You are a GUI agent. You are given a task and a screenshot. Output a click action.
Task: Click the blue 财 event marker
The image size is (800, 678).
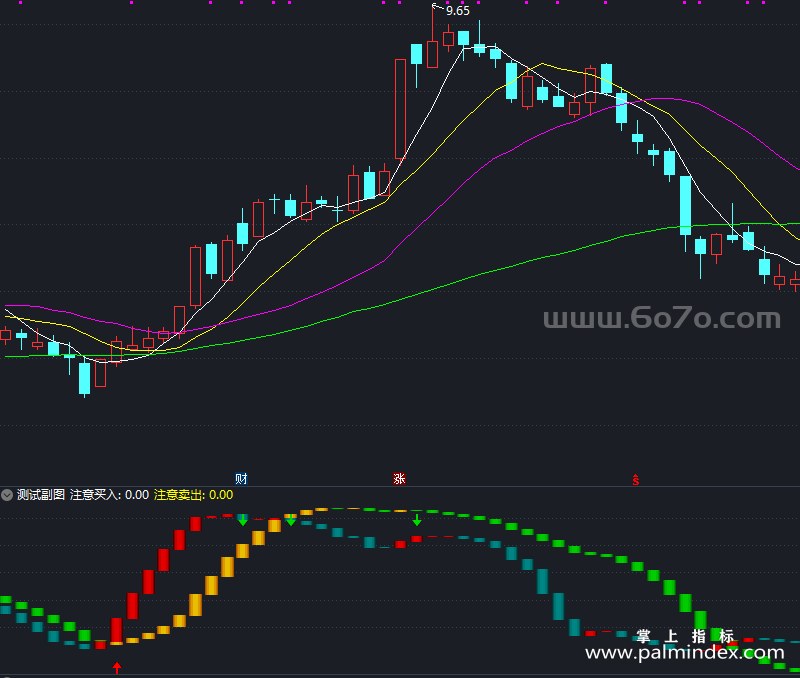coord(241,479)
